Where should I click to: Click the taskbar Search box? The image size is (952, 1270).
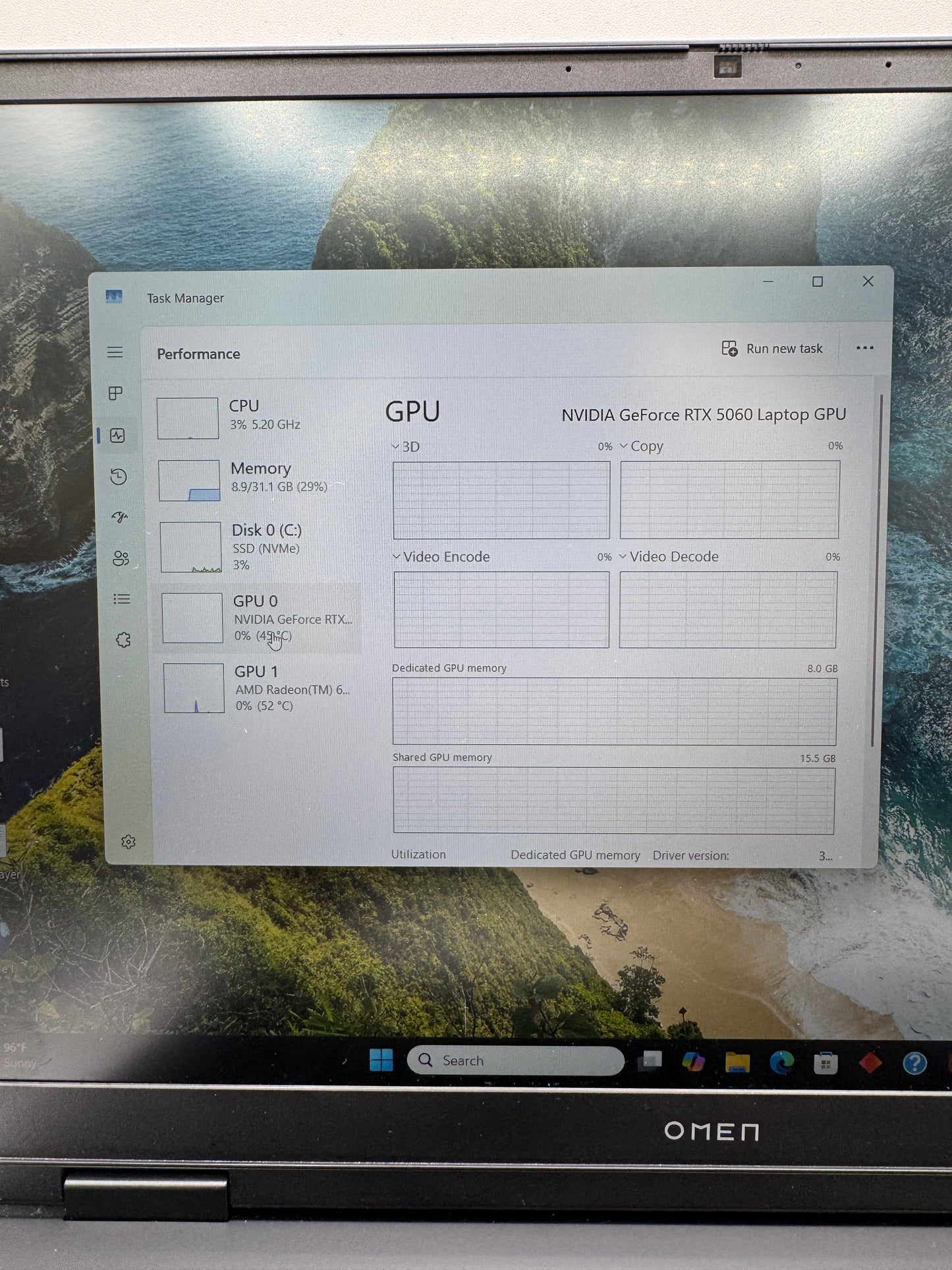(516, 1060)
